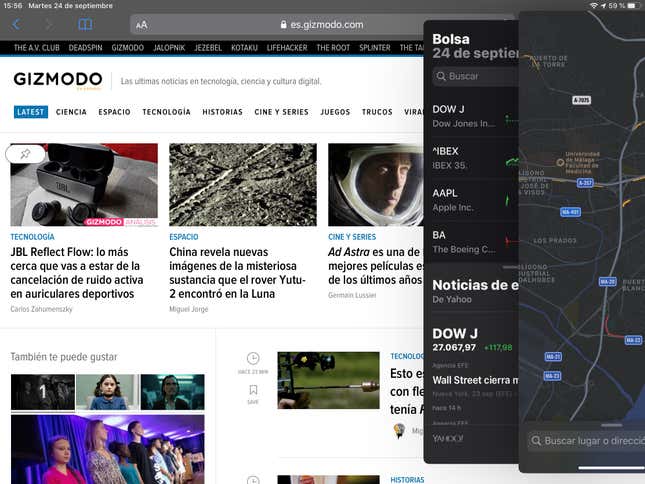The image size is (645, 484).
Task: Open the China revela nuevas imágenes headline
Action: coord(237,273)
